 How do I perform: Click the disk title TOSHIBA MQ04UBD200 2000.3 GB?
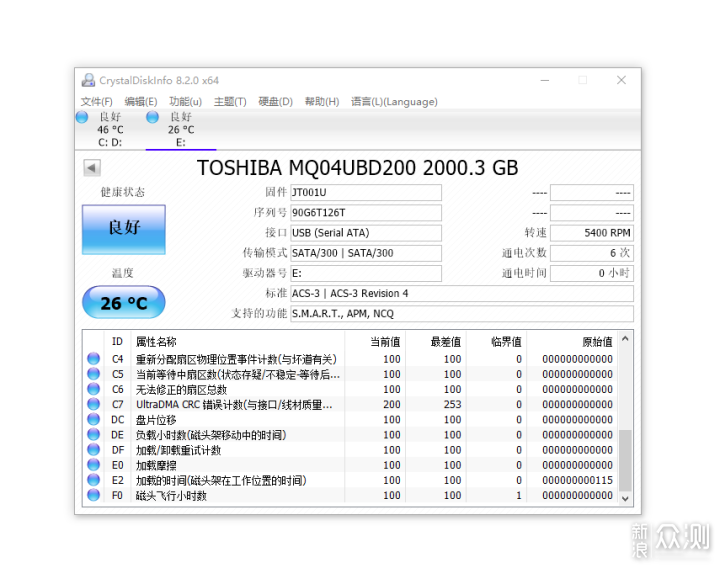tap(358, 168)
